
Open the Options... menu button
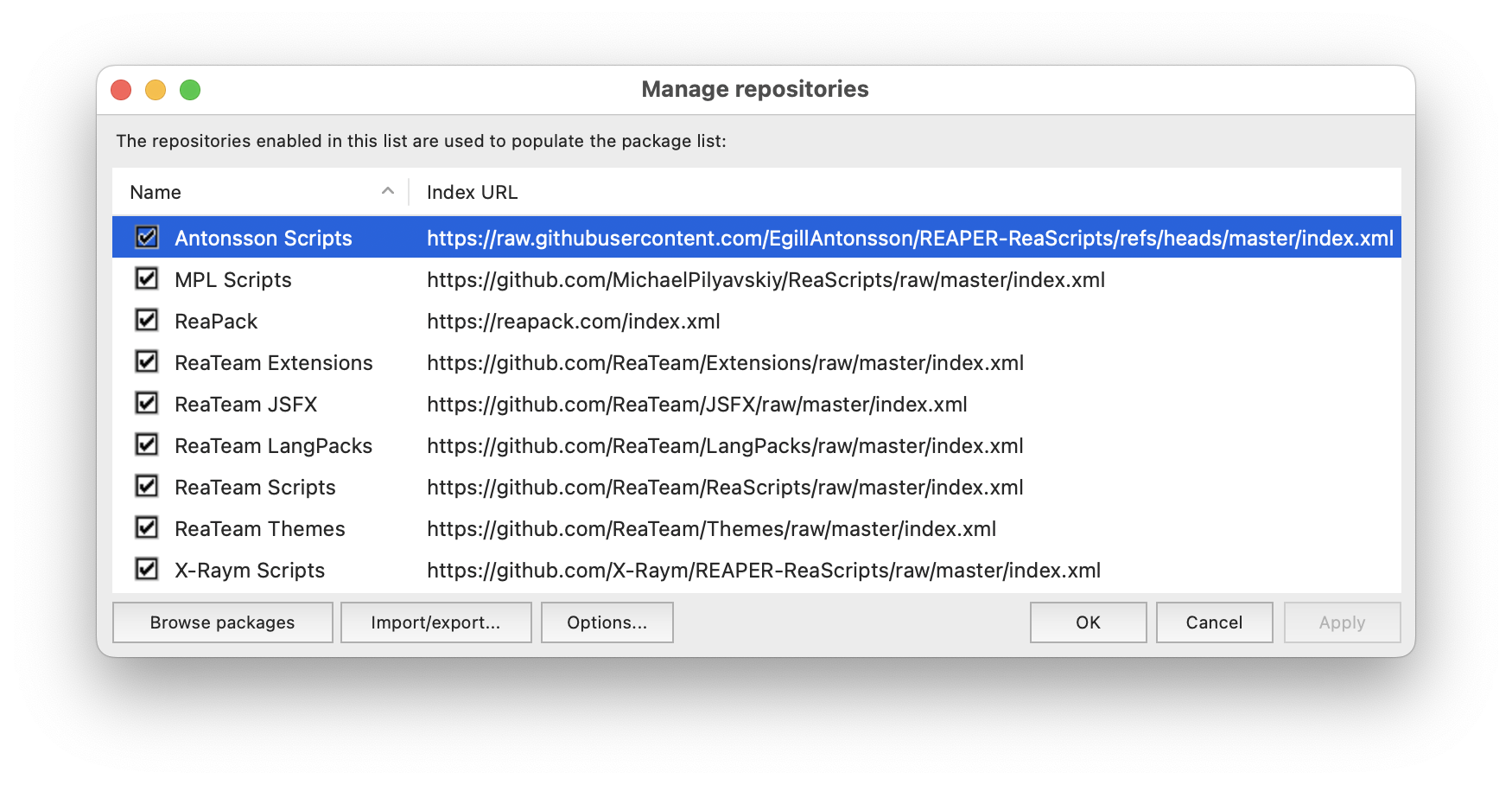pos(607,622)
